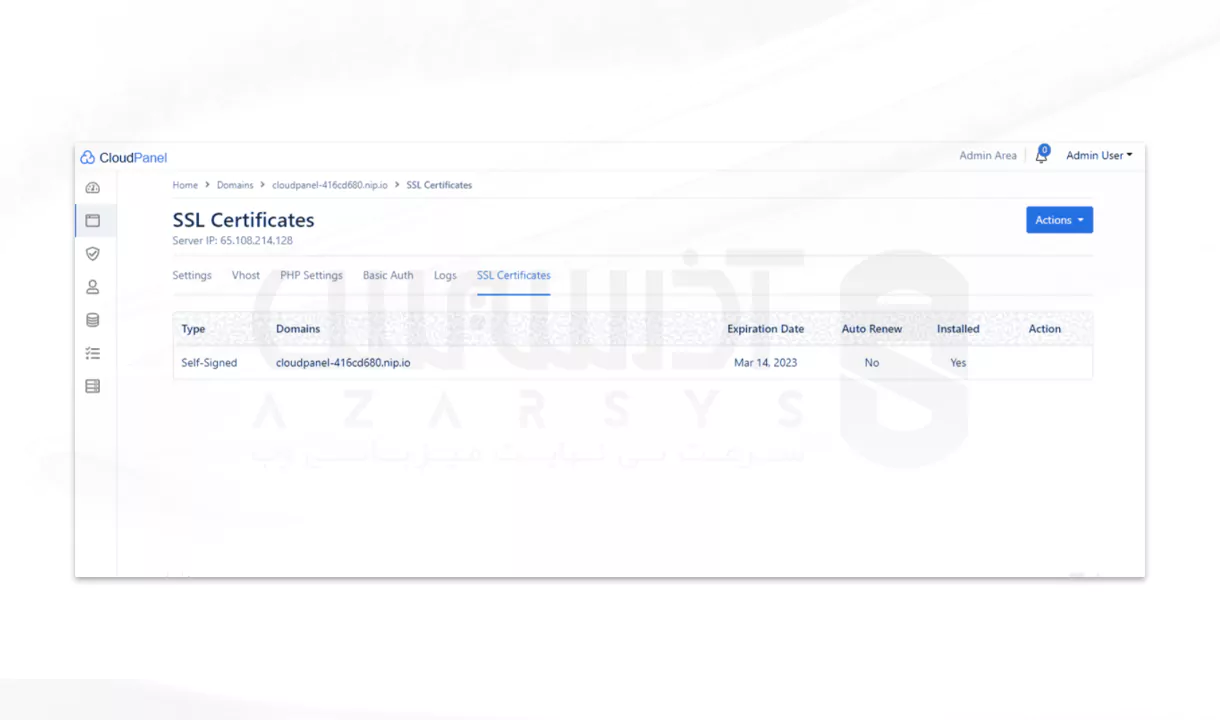Viewport: 1220px width, 720px height.
Task: Click the Installed Yes value
Action: [x=958, y=363]
